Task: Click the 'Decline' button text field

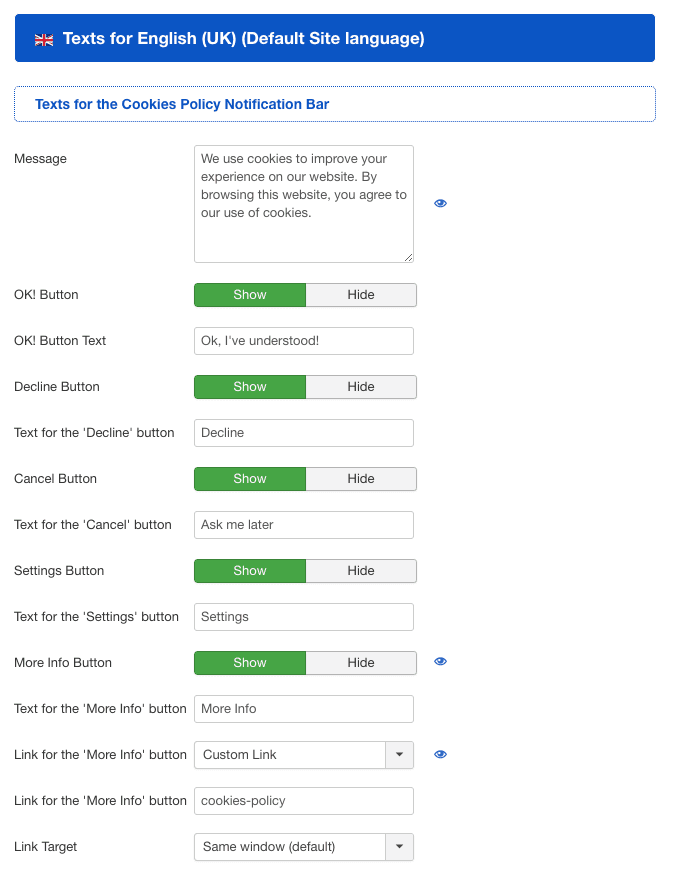Action: point(303,433)
